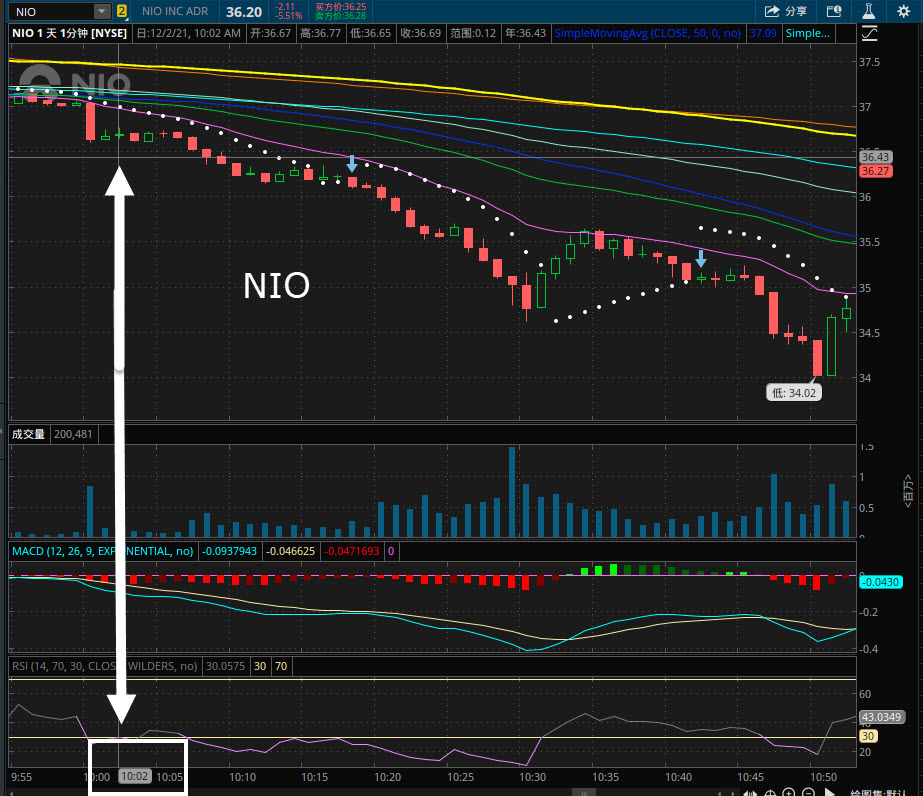Click the date field 日:12/2/21, 10:02 AM
The width and height of the screenshot is (923, 796).
(x=188, y=33)
